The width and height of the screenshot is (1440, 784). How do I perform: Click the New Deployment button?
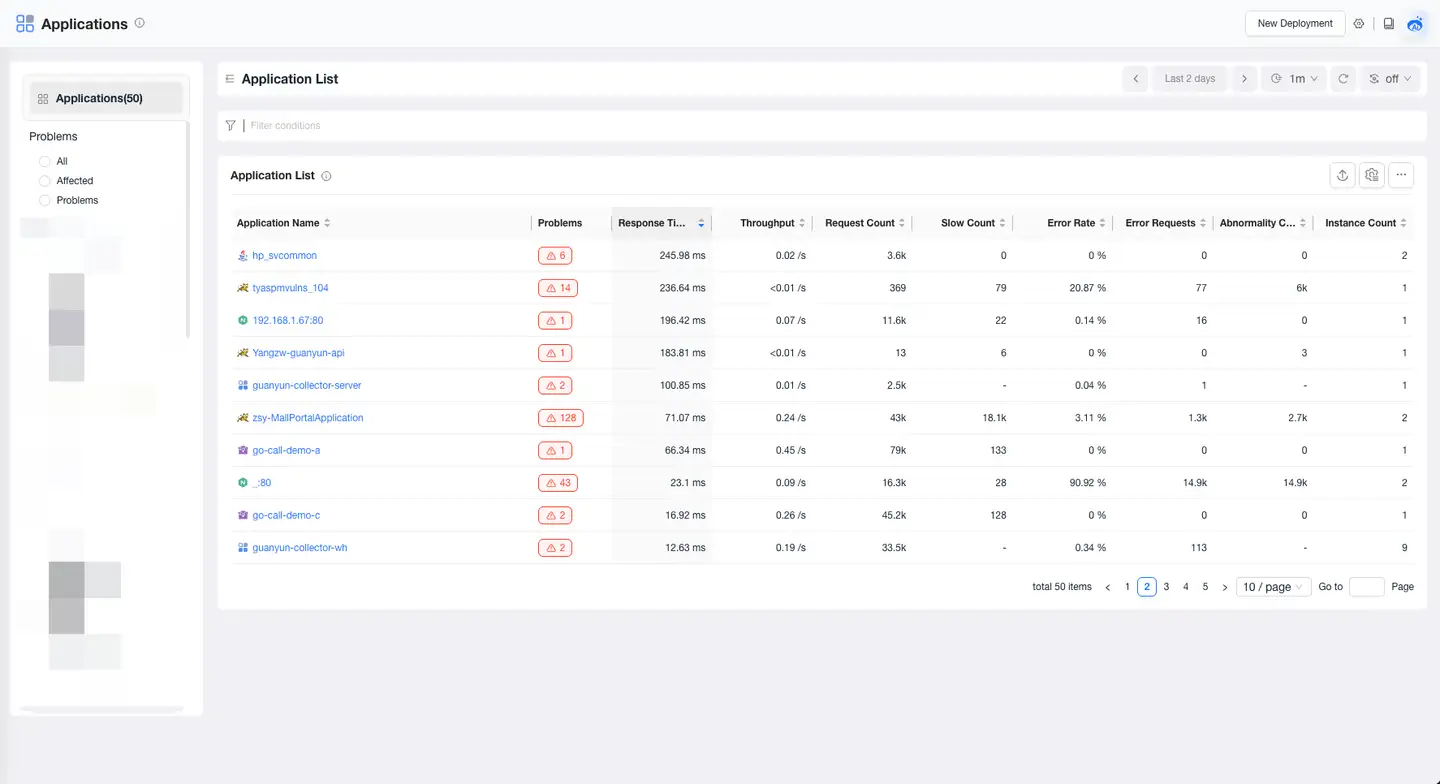coord(1294,23)
